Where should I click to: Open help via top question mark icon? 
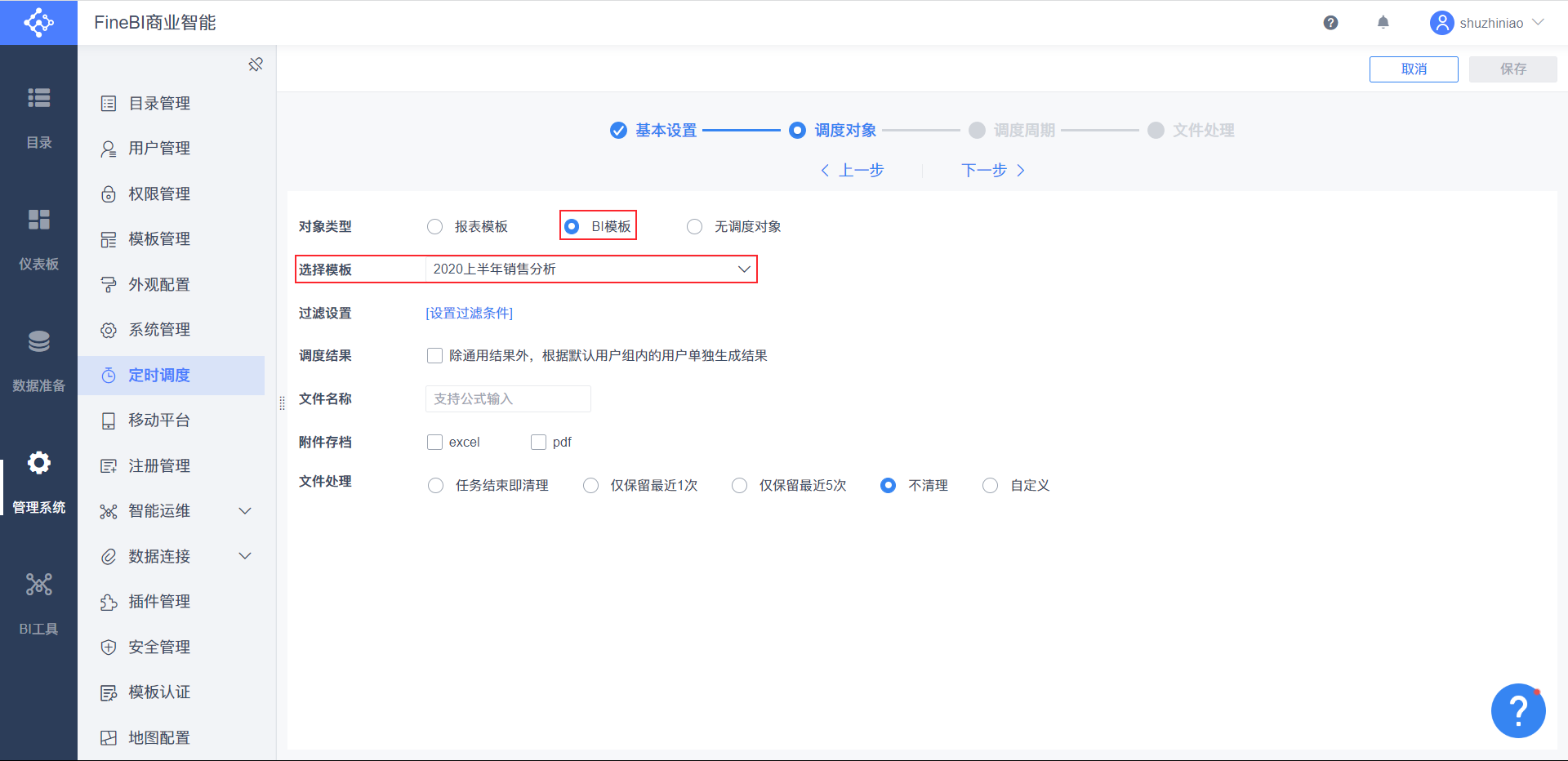click(1330, 23)
